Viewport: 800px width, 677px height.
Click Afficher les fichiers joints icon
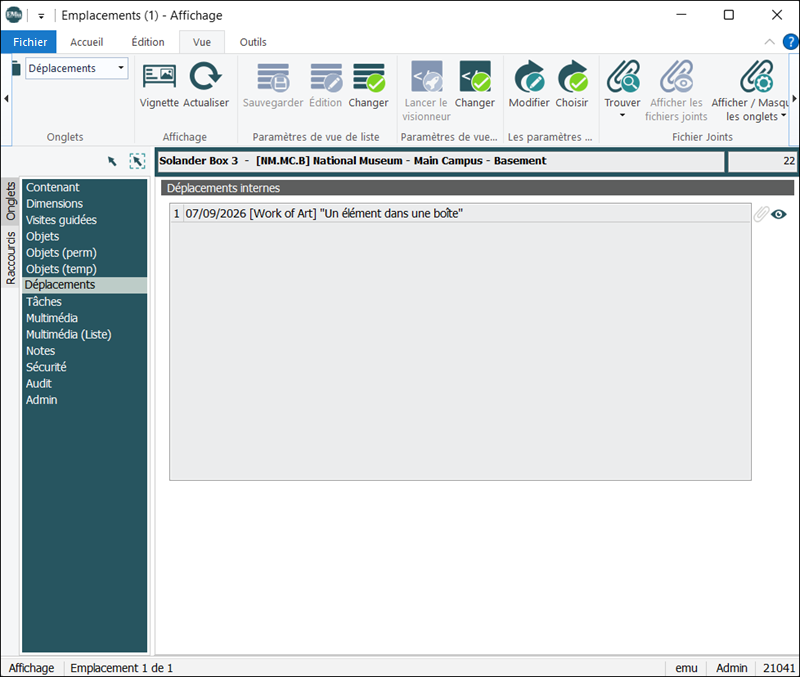click(x=676, y=77)
